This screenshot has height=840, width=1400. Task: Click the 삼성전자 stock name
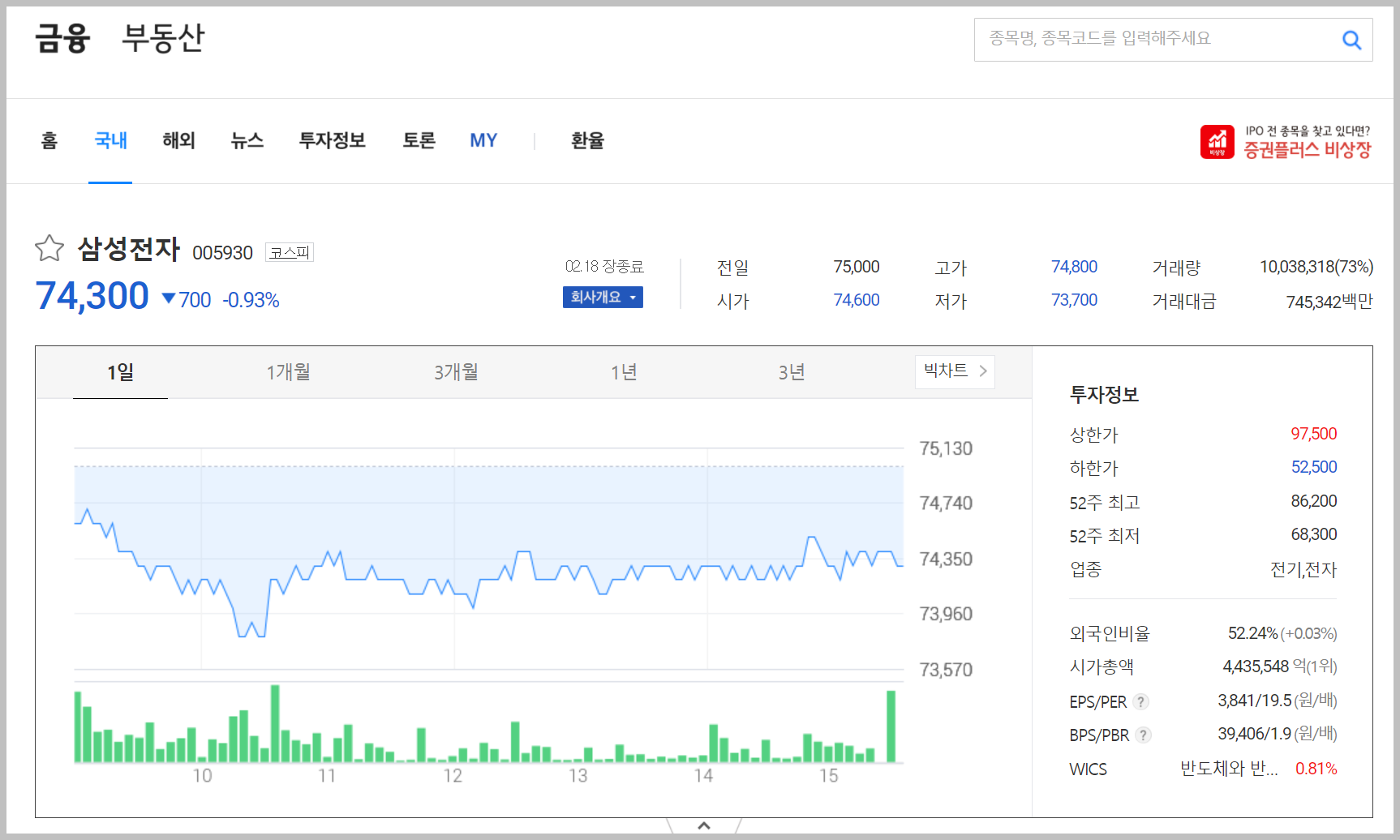[x=129, y=249]
